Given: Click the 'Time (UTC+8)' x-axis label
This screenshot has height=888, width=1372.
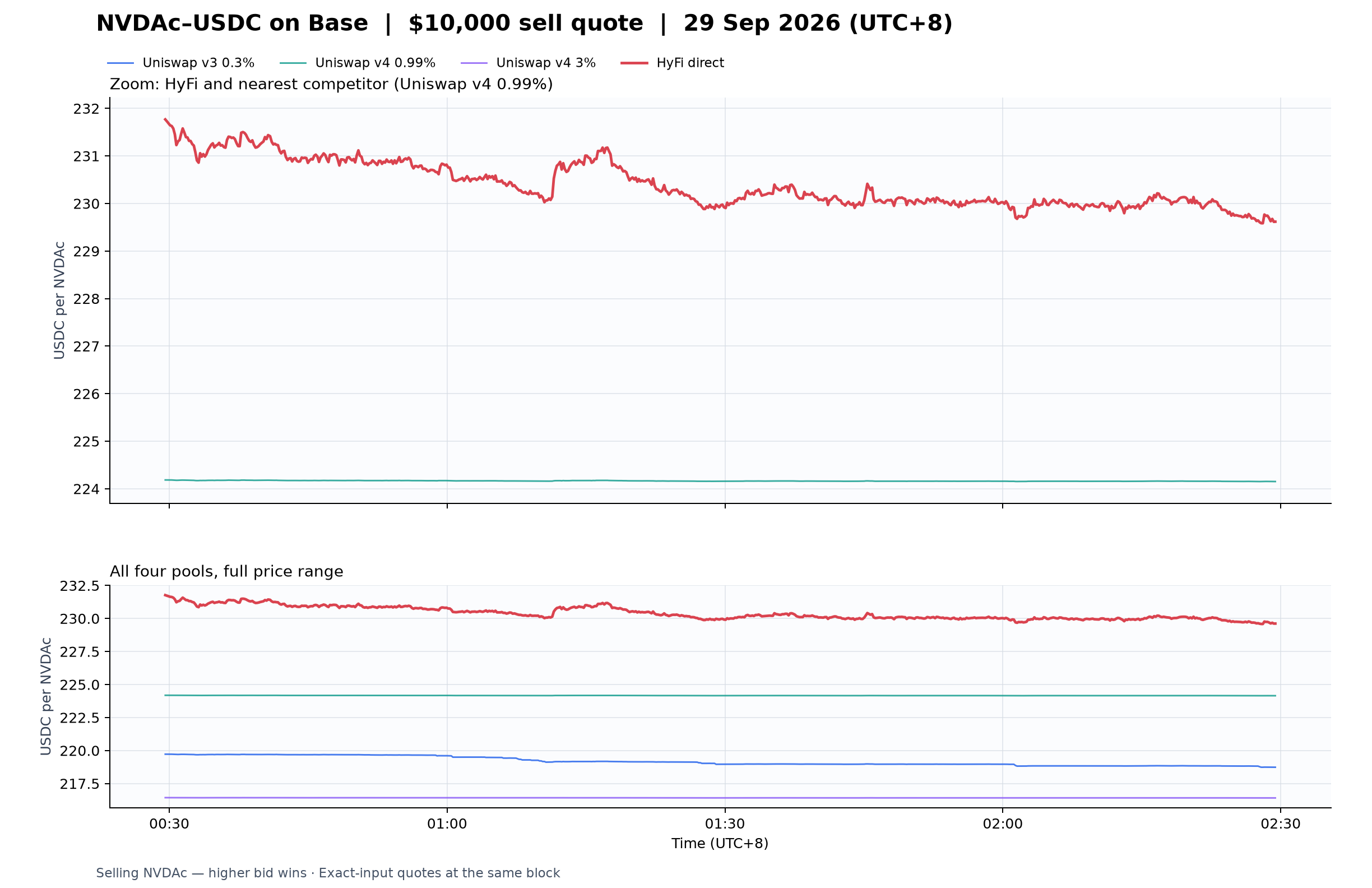Looking at the screenshot, I should (x=720, y=844).
